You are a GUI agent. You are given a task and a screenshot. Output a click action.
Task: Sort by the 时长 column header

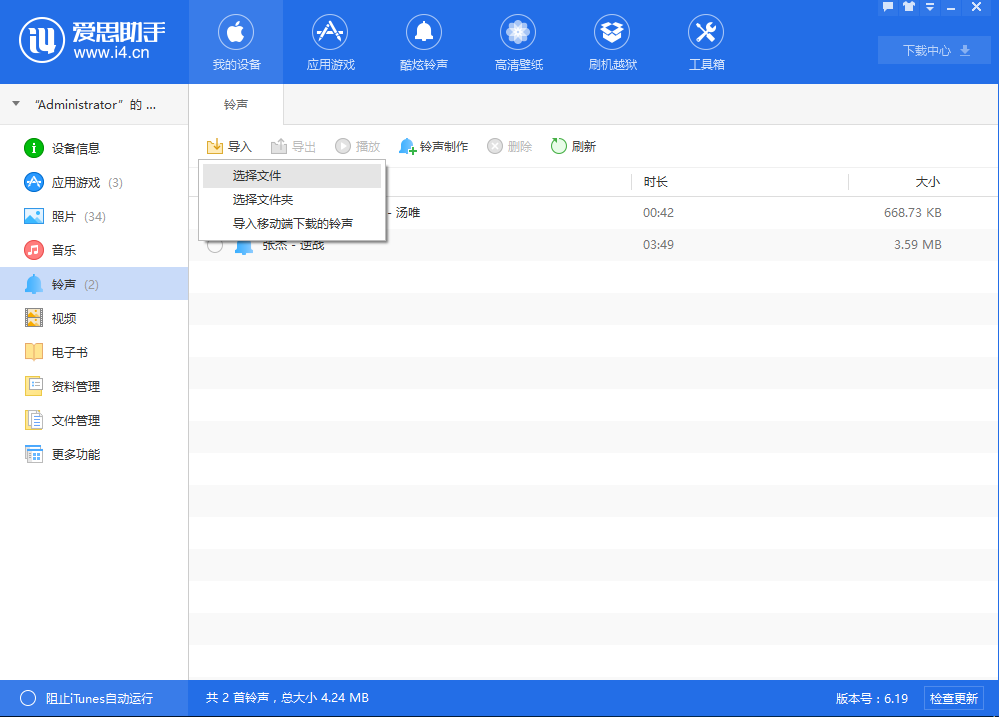[656, 182]
